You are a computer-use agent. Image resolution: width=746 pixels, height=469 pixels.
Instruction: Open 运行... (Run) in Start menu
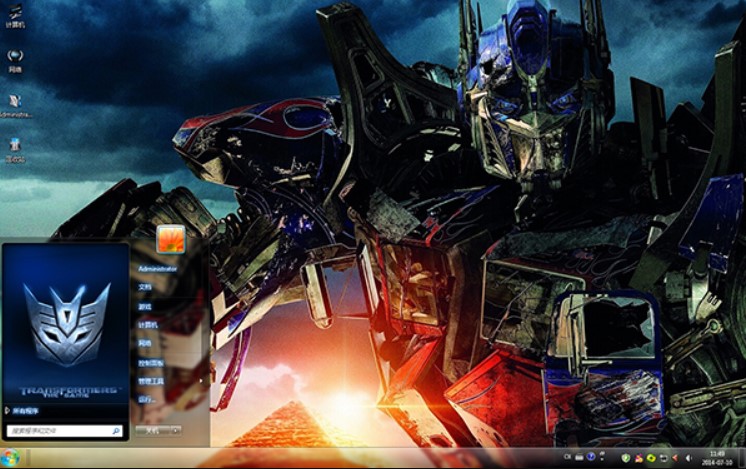[146, 400]
